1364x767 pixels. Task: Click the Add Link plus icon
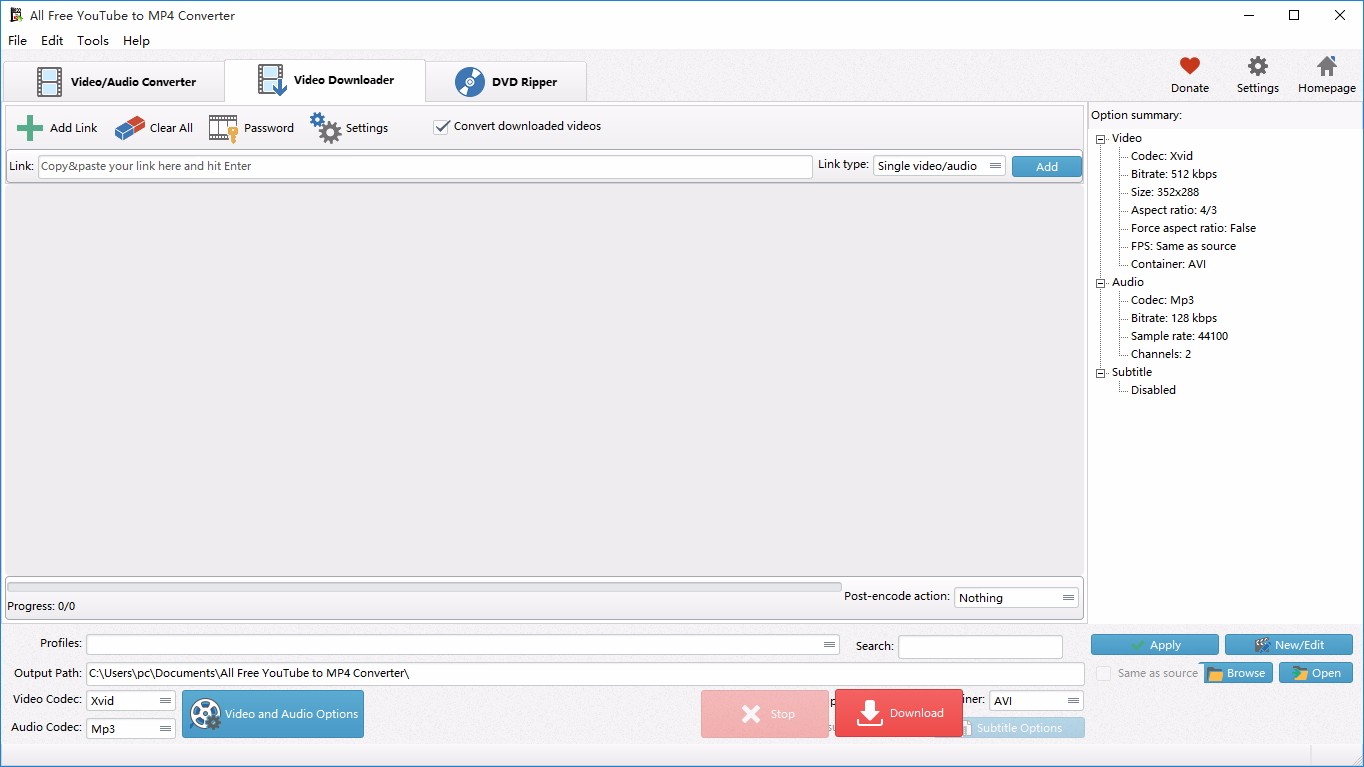point(30,128)
